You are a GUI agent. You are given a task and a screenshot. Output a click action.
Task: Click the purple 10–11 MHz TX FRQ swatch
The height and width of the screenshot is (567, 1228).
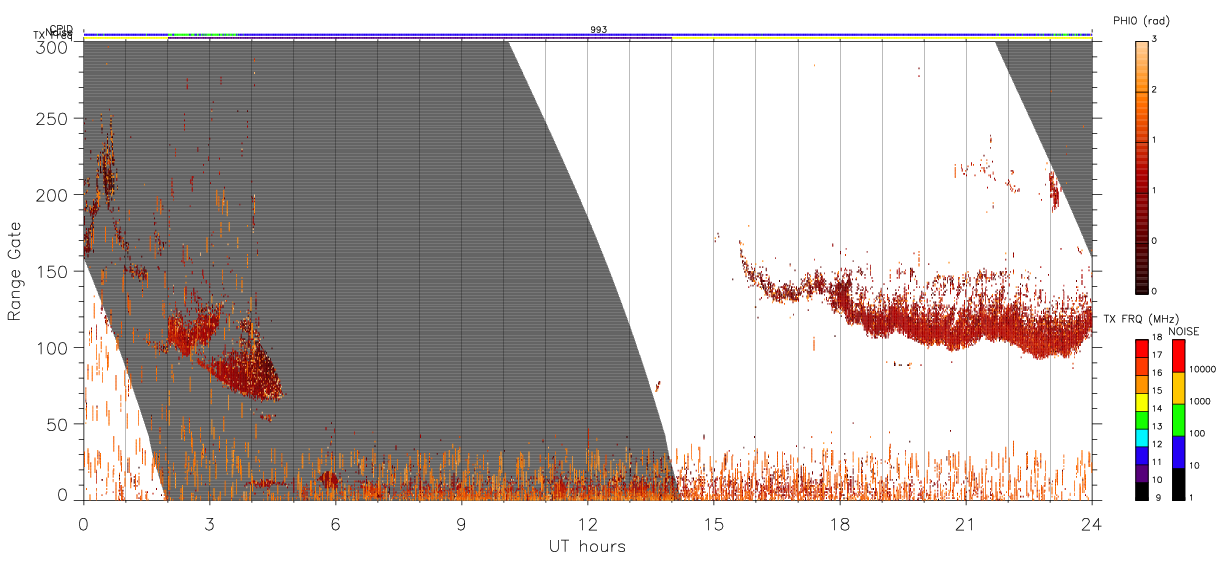pos(1141,474)
